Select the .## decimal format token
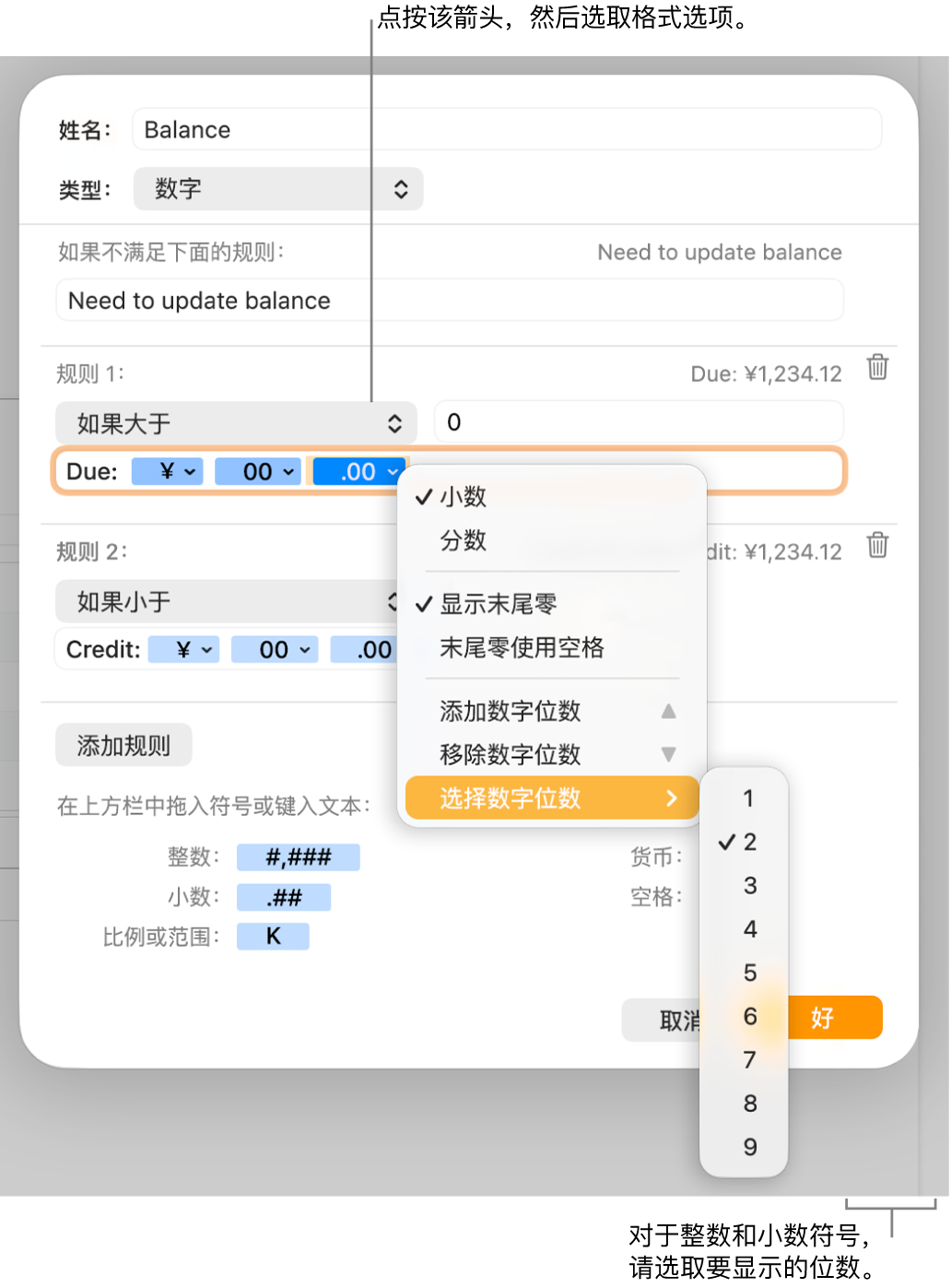The image size is (951, 1288). click(283, 896)
